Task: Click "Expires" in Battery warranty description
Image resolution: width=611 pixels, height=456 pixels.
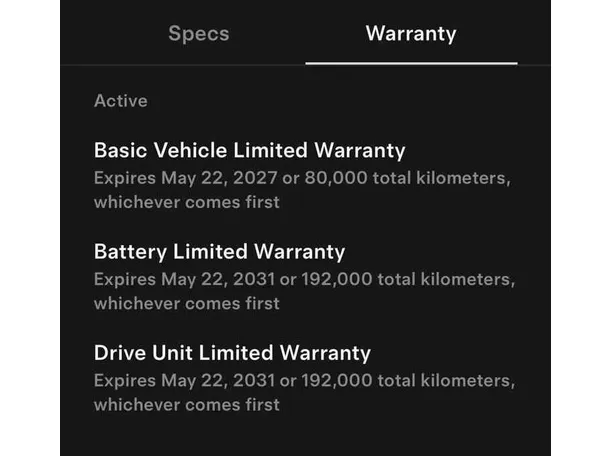Action: pyautogui.click(x=124, y=280)
